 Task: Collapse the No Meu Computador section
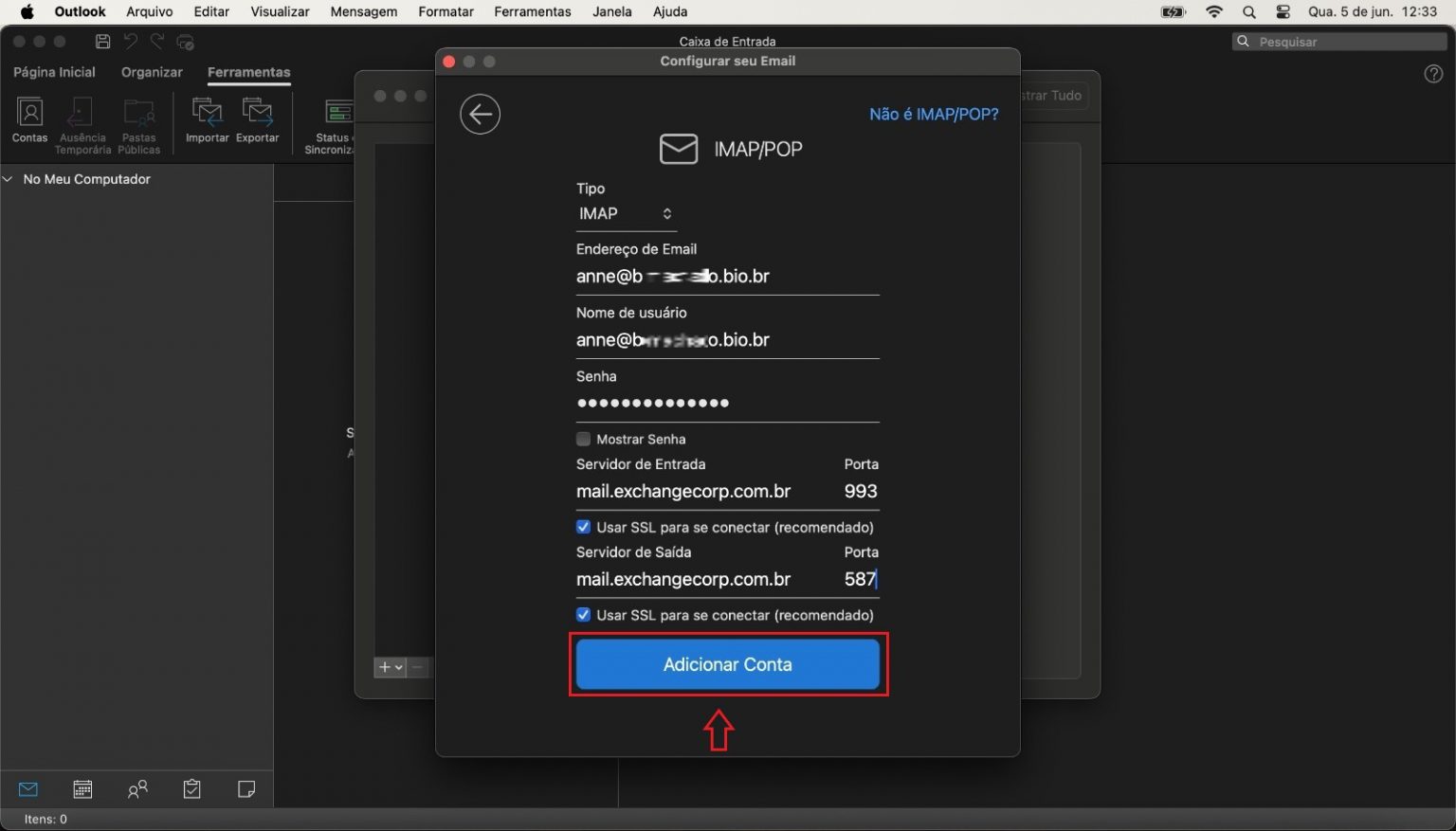[x=9, y=178]
